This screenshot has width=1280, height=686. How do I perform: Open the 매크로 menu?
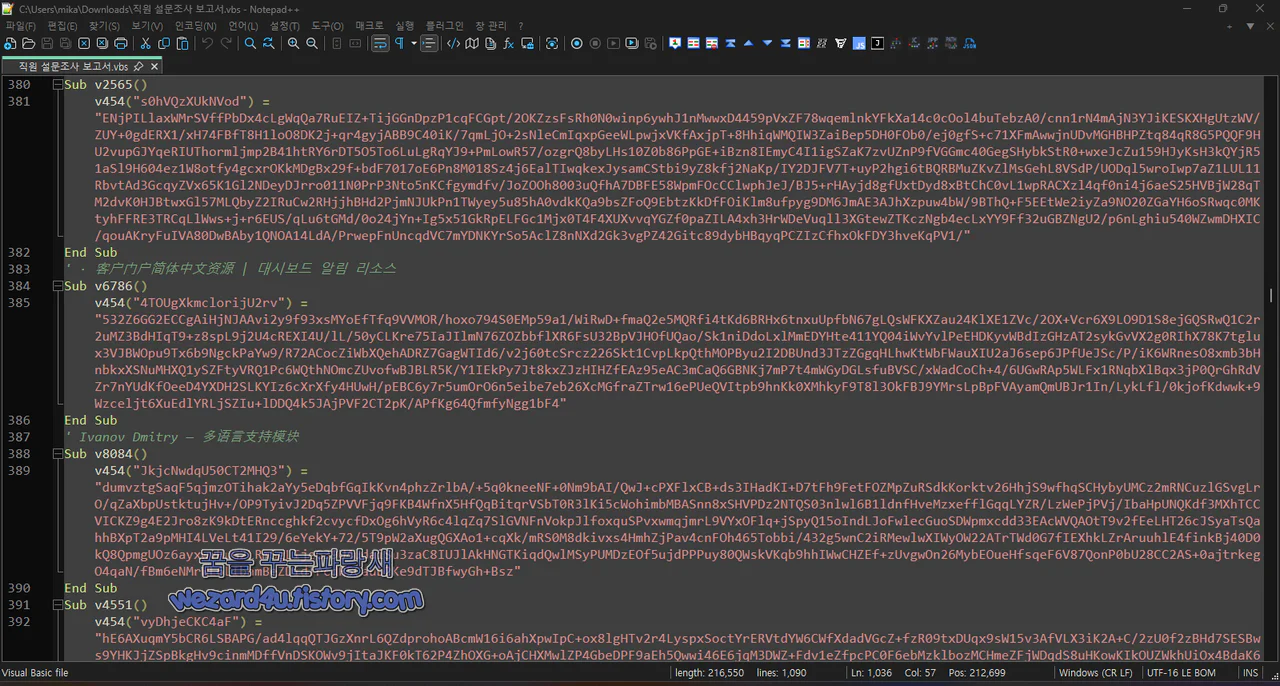(369, 25)
